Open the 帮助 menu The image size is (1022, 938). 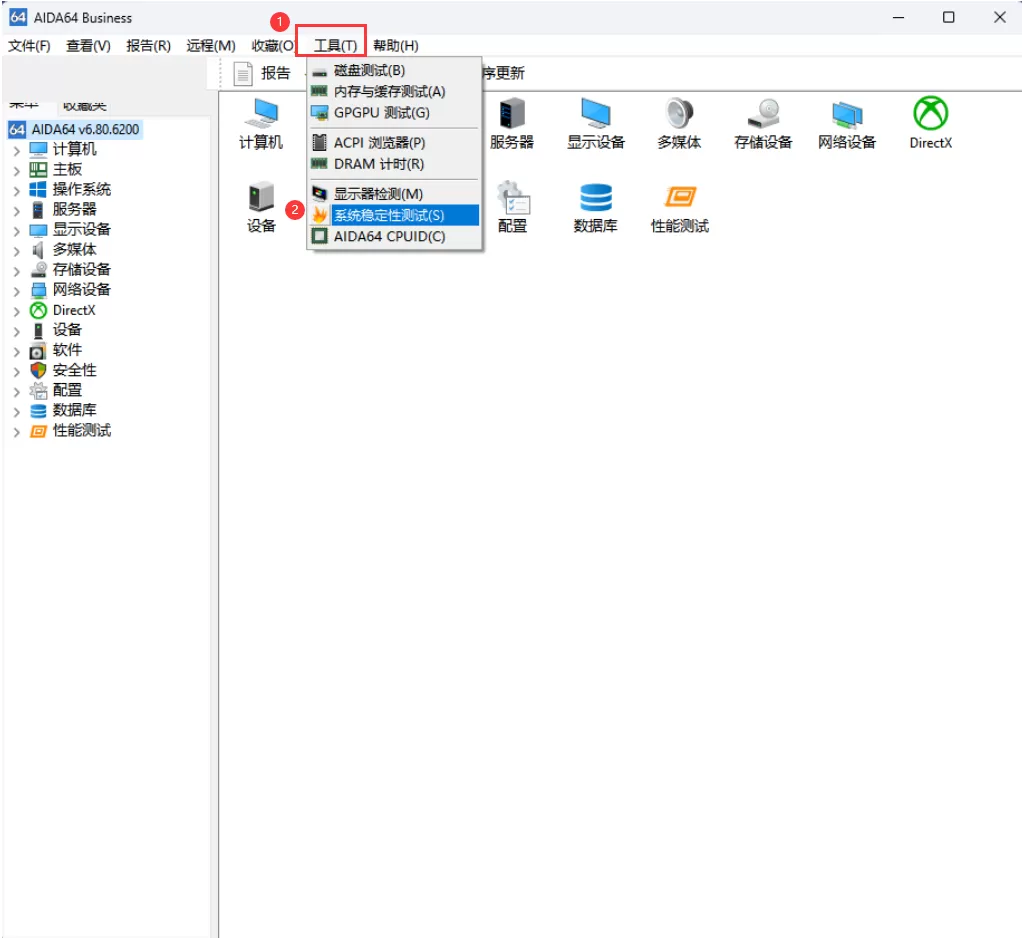[394, 45]
